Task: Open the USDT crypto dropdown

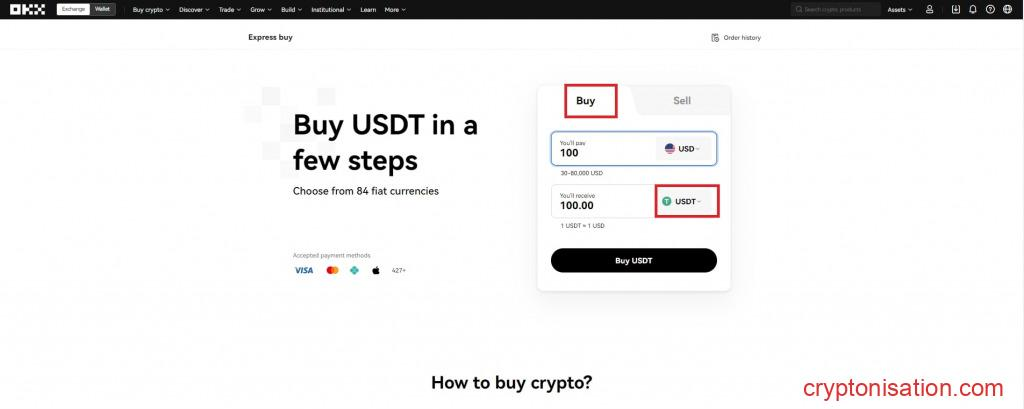Action: click(x=687, y=201)
